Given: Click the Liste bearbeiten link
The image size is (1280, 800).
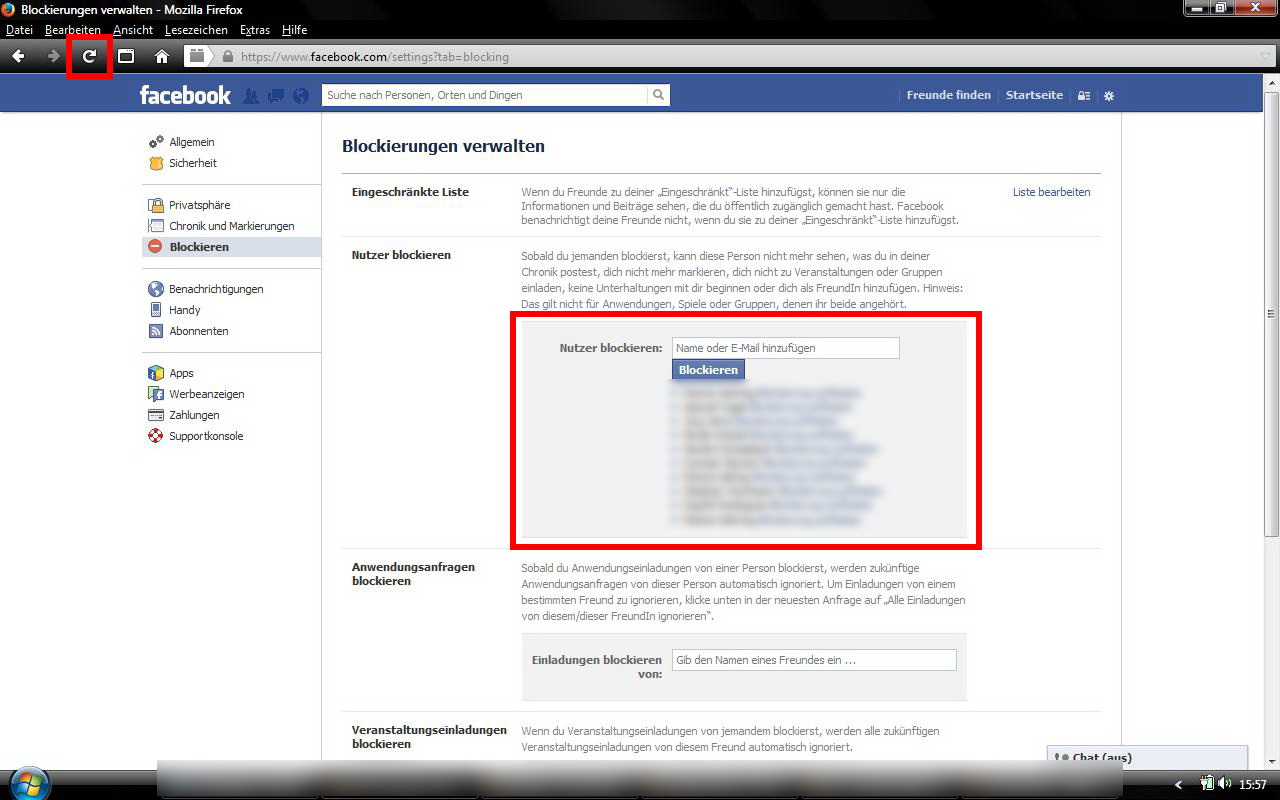Looking at the screenshot, I should click(x=1051, y=192).
